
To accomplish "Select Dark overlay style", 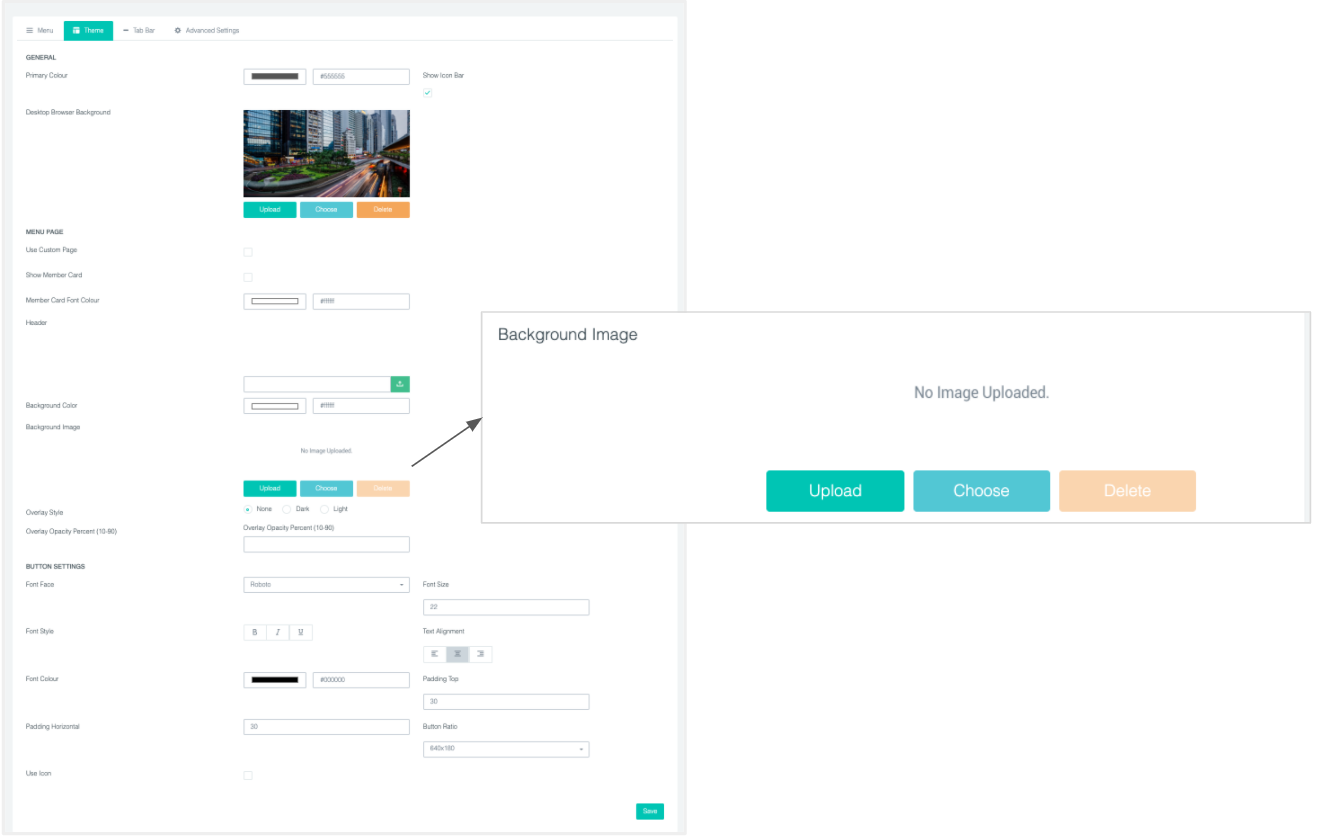I will (x=286, y=509).
